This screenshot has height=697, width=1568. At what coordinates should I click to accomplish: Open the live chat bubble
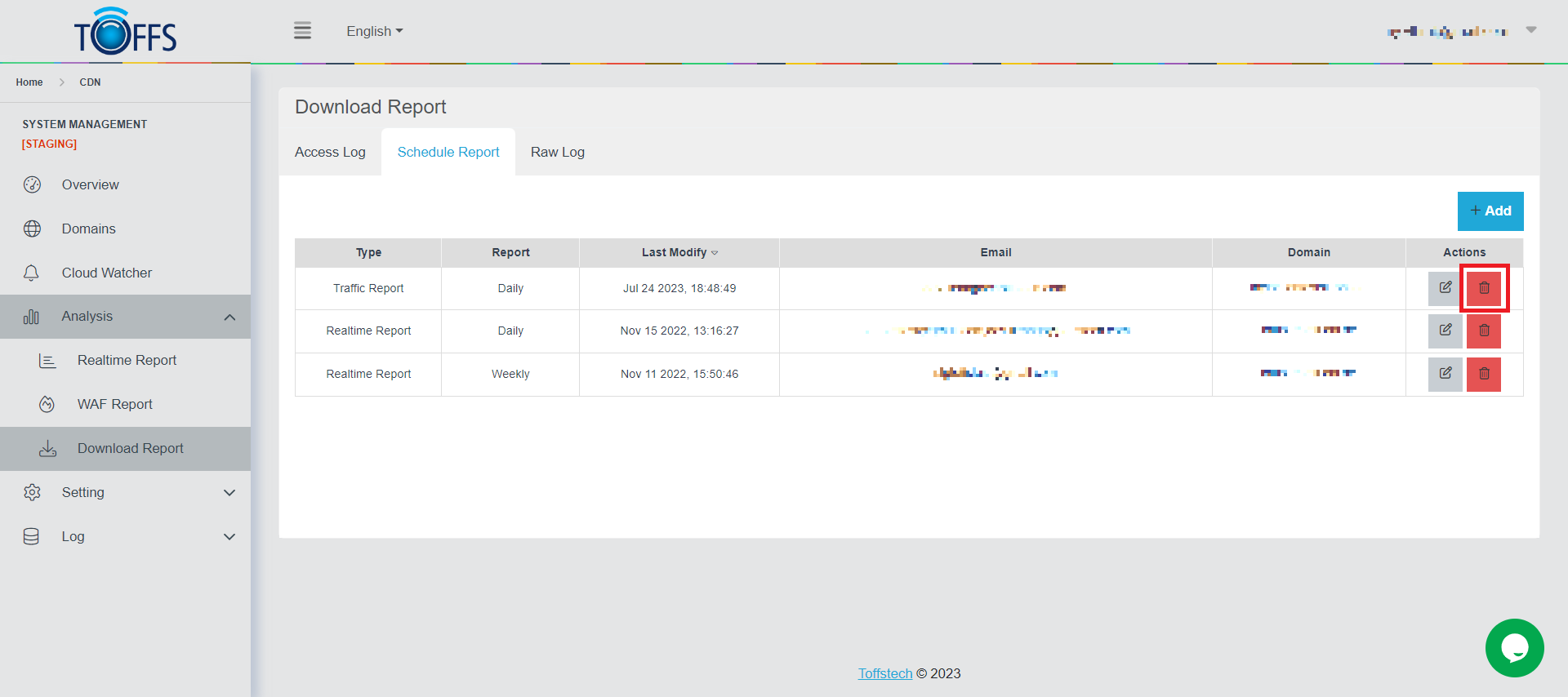tap(1514, 648)
